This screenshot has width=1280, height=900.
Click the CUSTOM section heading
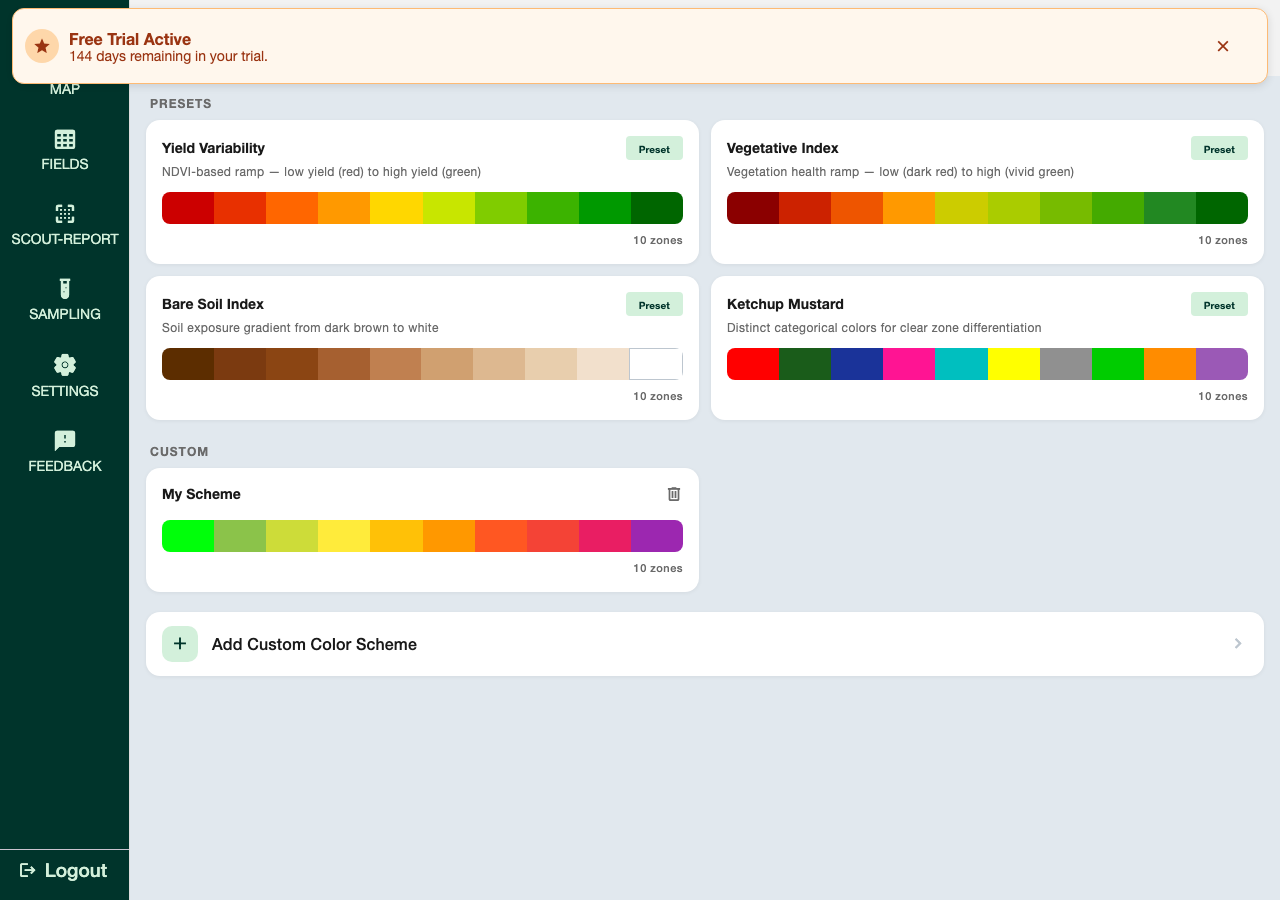pos(179,452)
